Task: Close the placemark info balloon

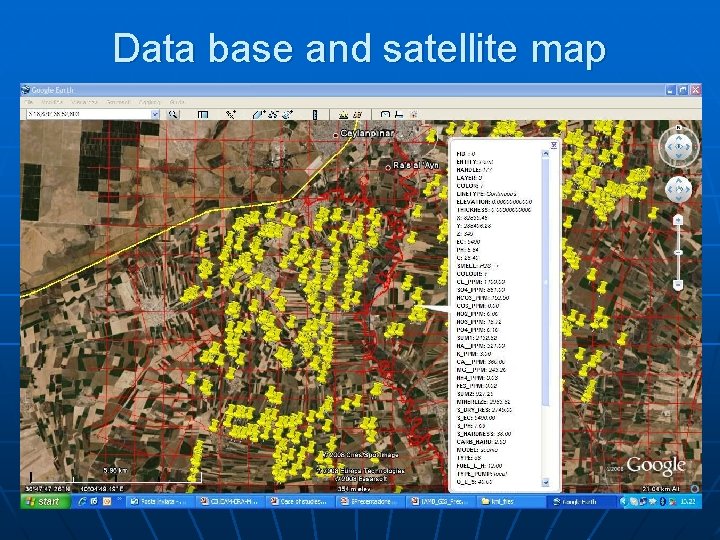Action: coord(554,145)
